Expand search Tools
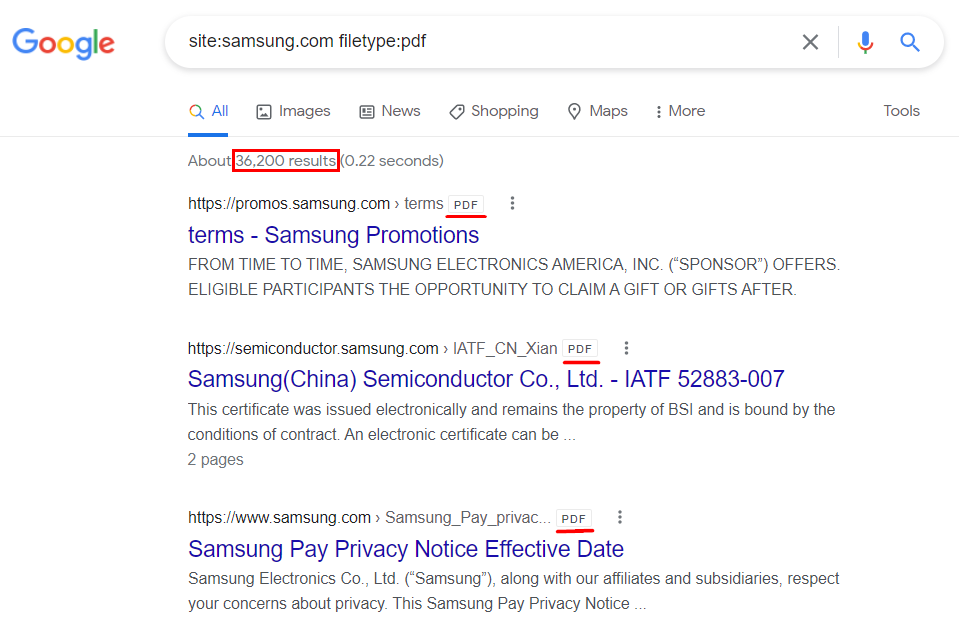 [x=900, y=111]
